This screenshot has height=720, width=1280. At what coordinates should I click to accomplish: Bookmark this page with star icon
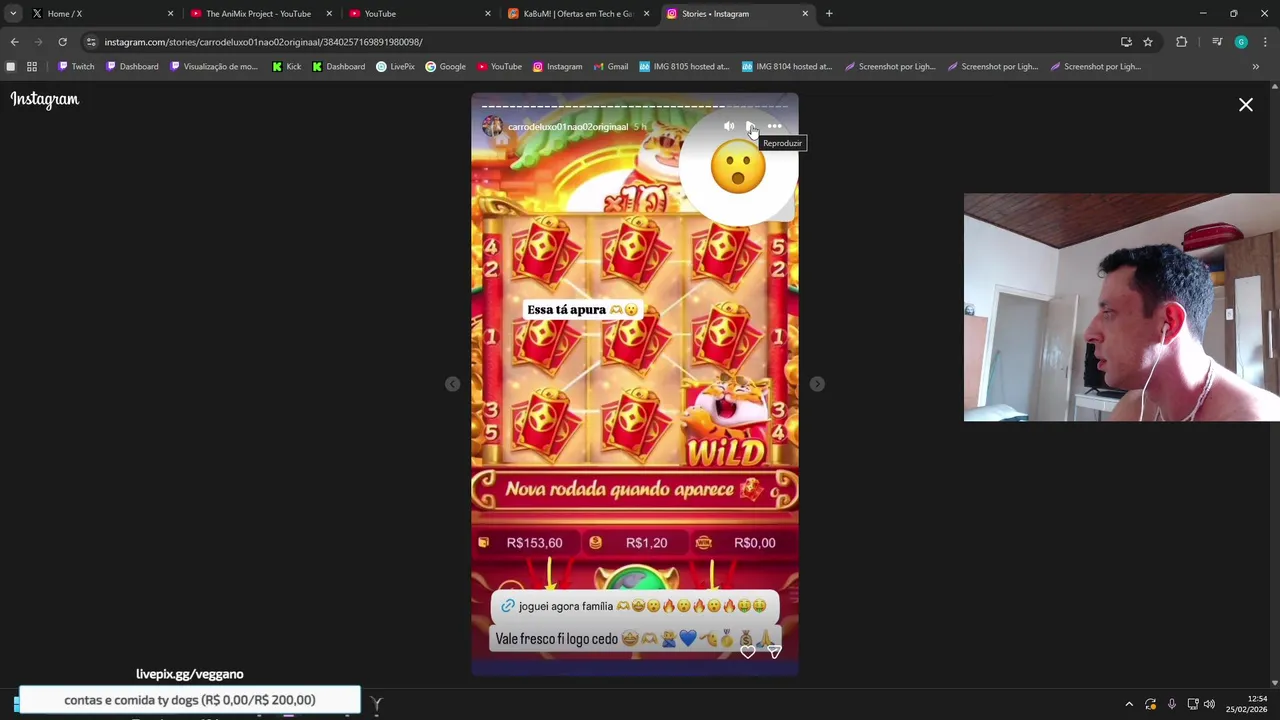1148,42
